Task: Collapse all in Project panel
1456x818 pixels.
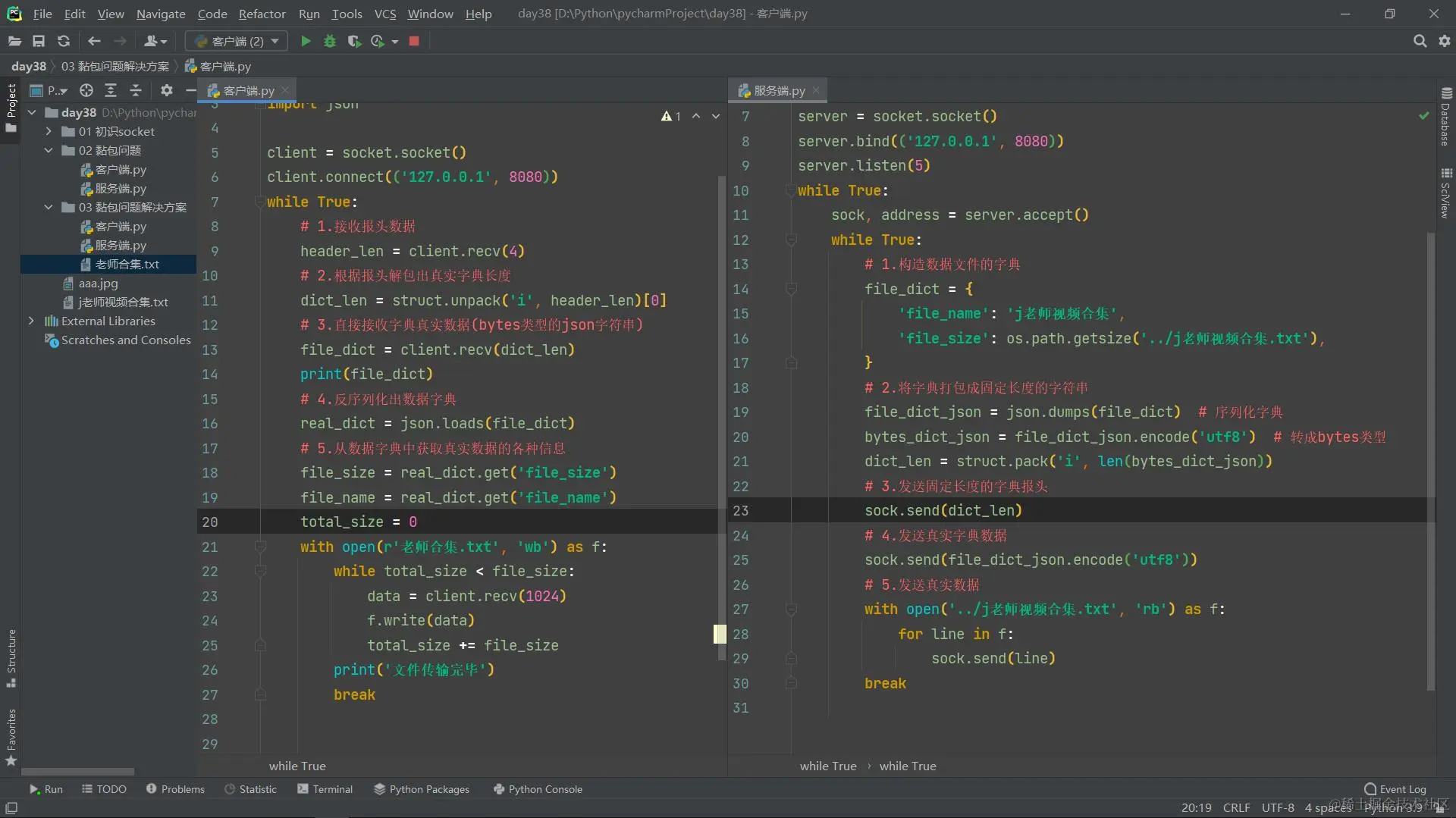Action: point(136,91)
